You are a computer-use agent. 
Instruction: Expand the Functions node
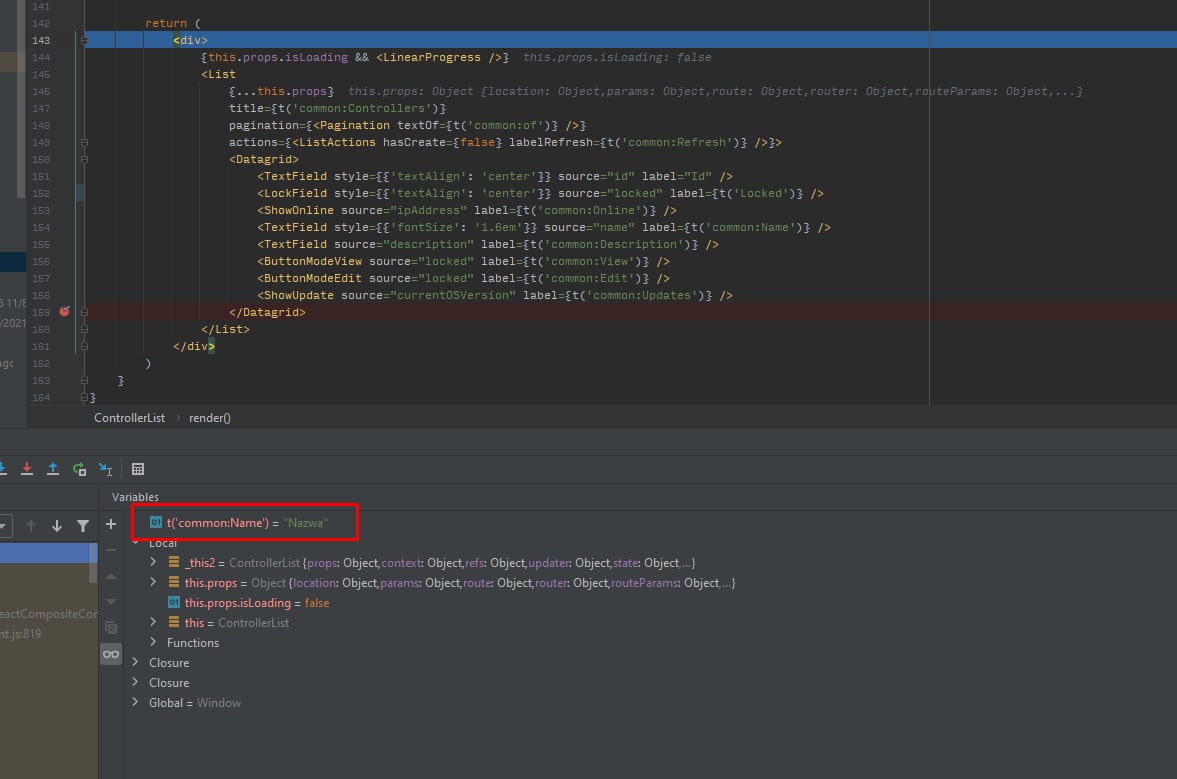coord(153,642)
